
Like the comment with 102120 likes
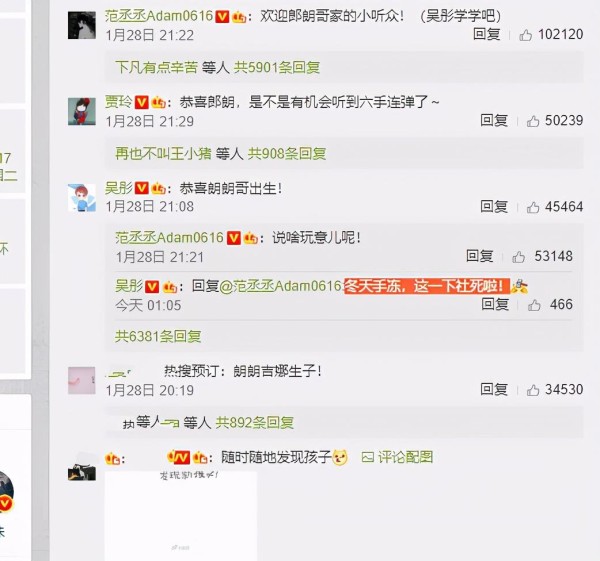[525, 35]
